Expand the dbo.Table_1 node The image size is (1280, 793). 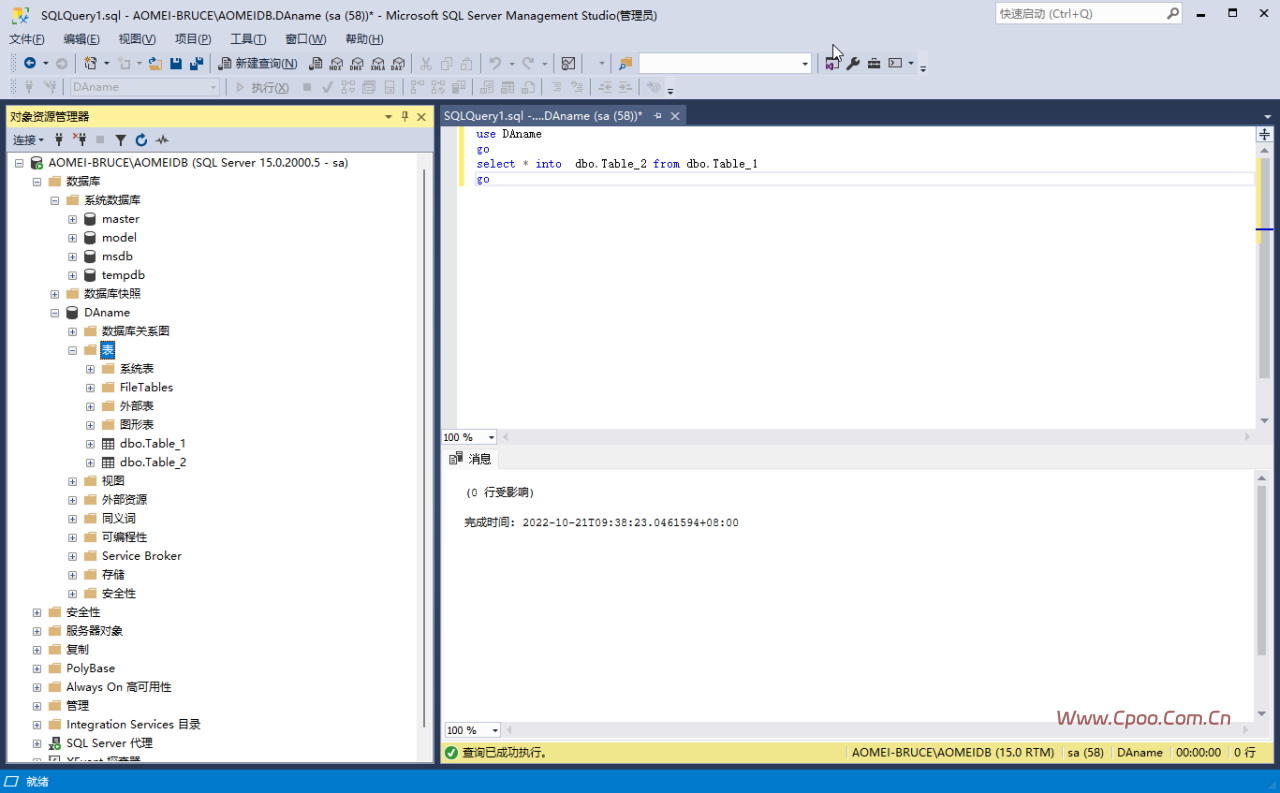click(x=91, y=443)
